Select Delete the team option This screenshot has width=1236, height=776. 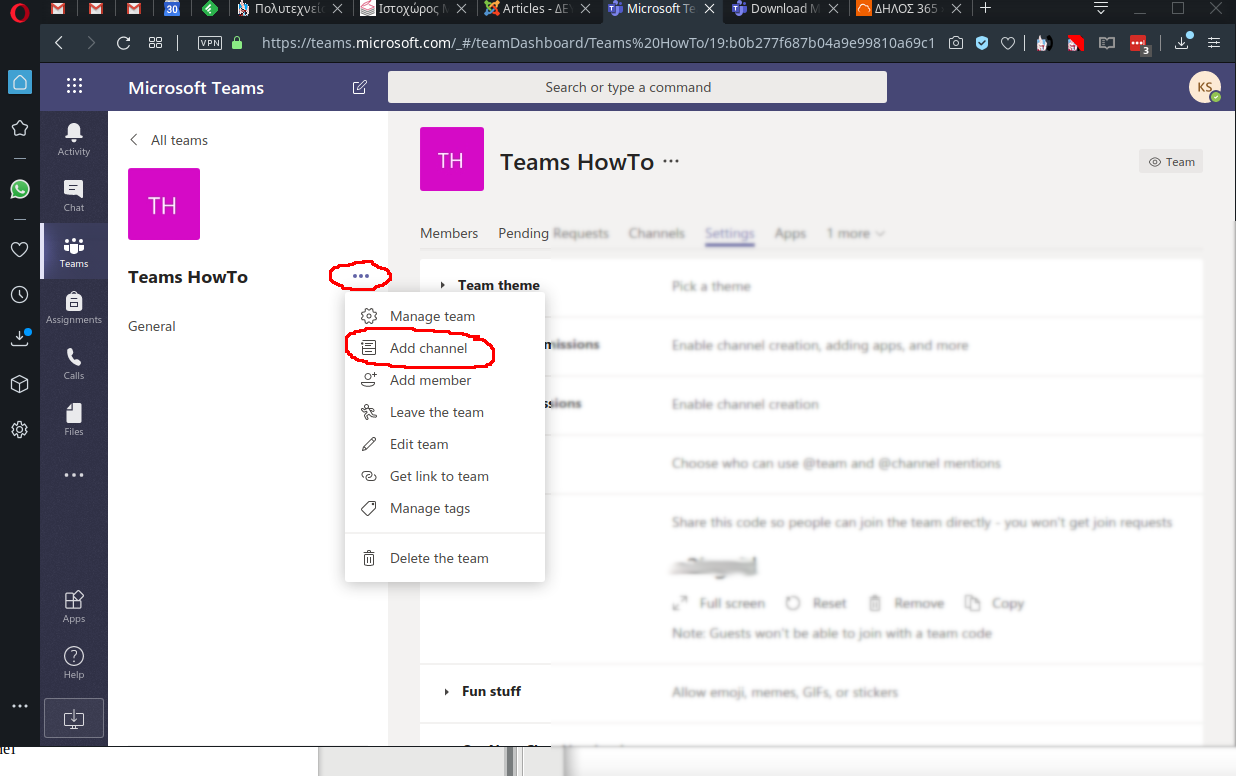[439, 558]
